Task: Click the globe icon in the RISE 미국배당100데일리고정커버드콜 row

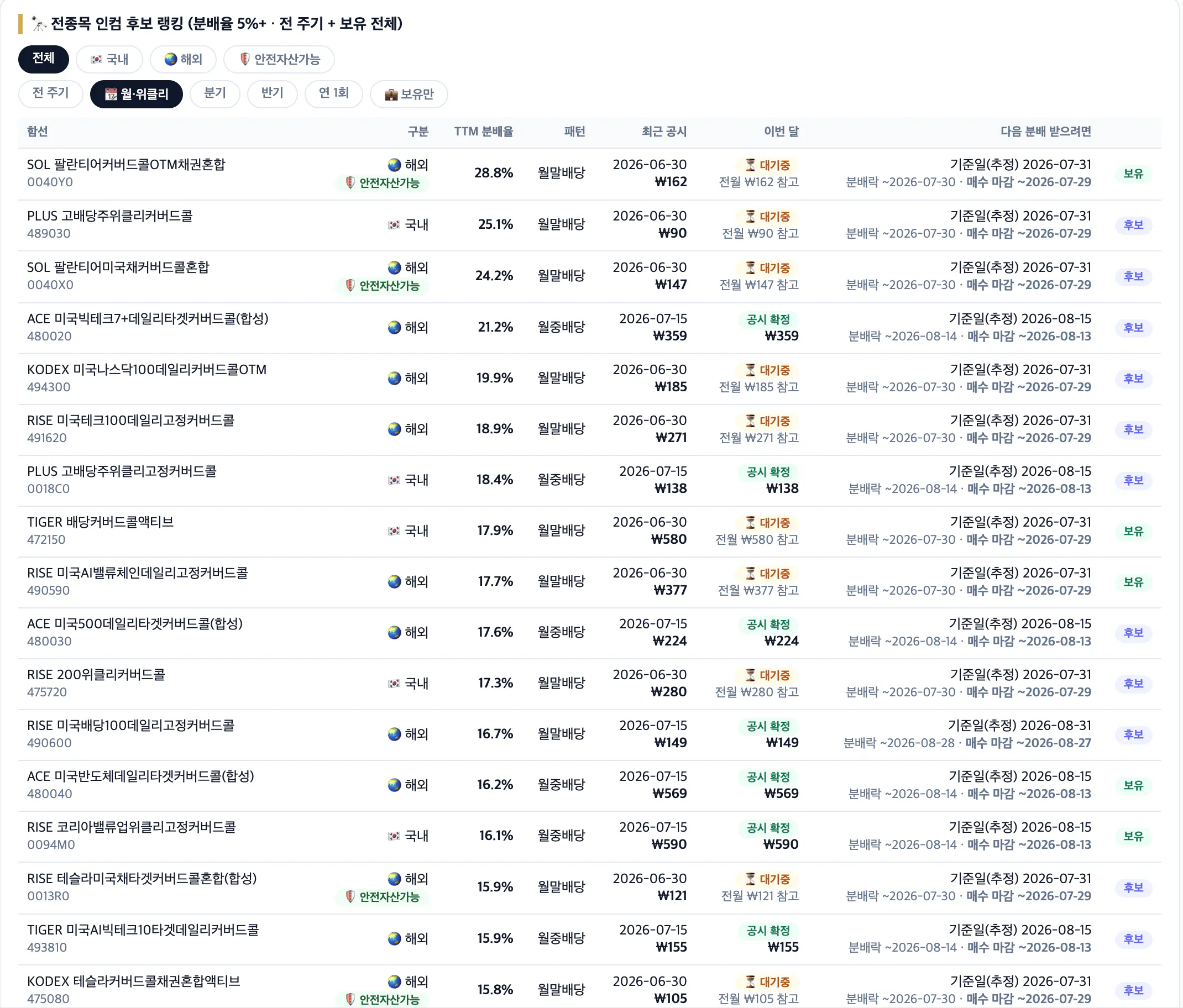Action: (394, 734)
